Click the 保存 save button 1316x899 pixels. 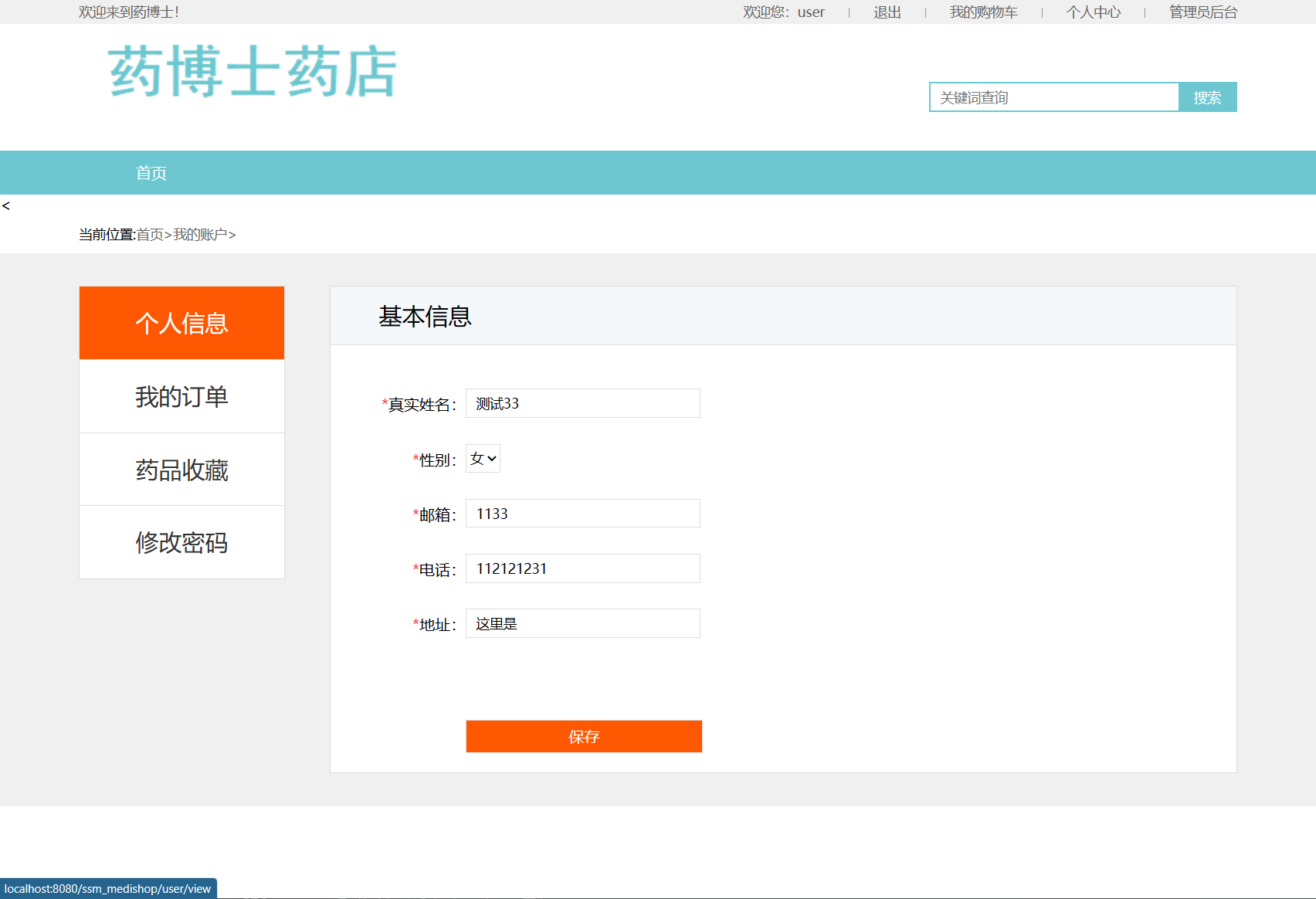(x=583, y=736)
